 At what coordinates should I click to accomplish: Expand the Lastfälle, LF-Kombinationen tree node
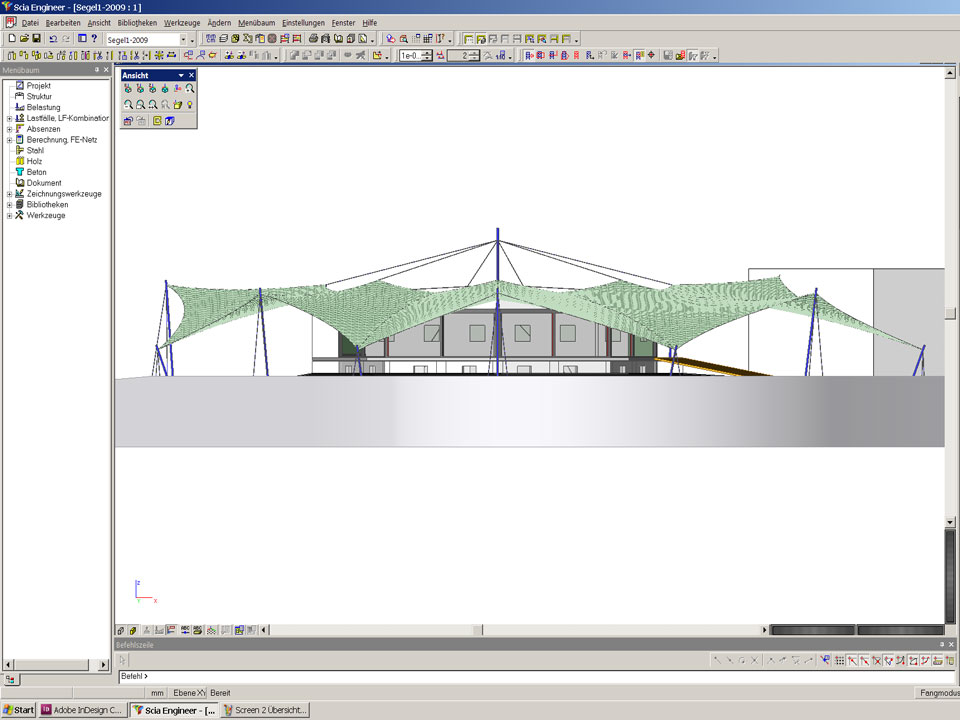pyautogui.click(x=9, y=118)
